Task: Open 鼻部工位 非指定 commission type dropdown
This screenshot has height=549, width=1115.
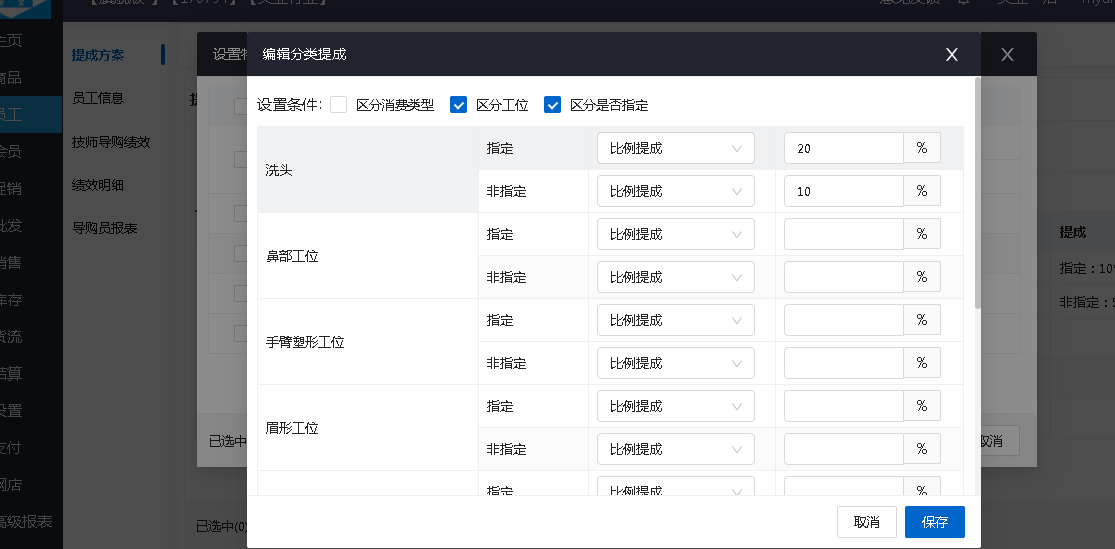Action: (676, 277)
